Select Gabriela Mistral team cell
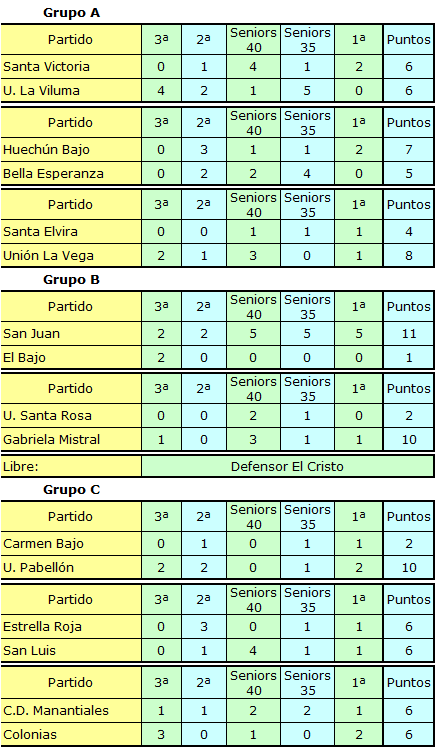The height and width of the screenshot is (747, 435). [x=71, y=439]
